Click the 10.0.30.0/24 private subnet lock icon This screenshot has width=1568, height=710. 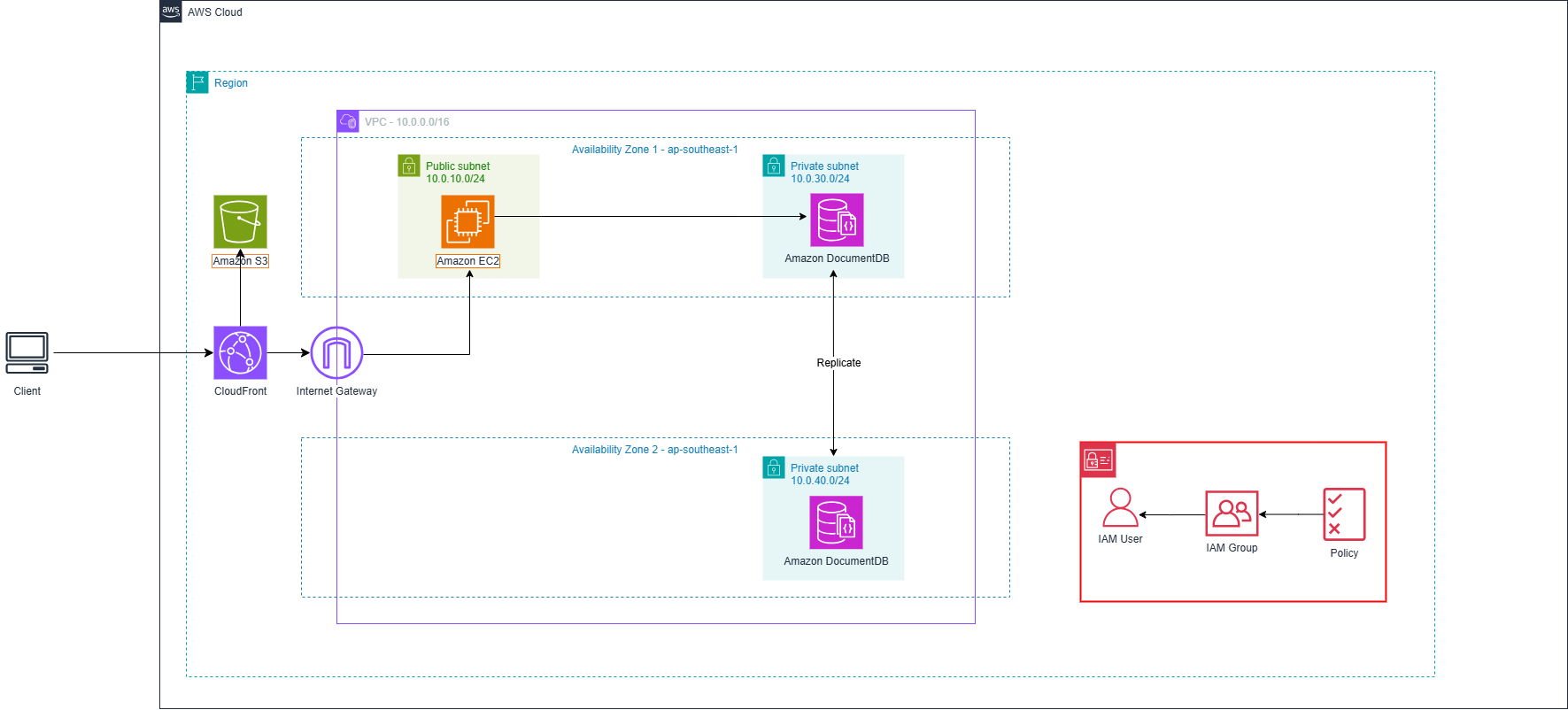774,166
